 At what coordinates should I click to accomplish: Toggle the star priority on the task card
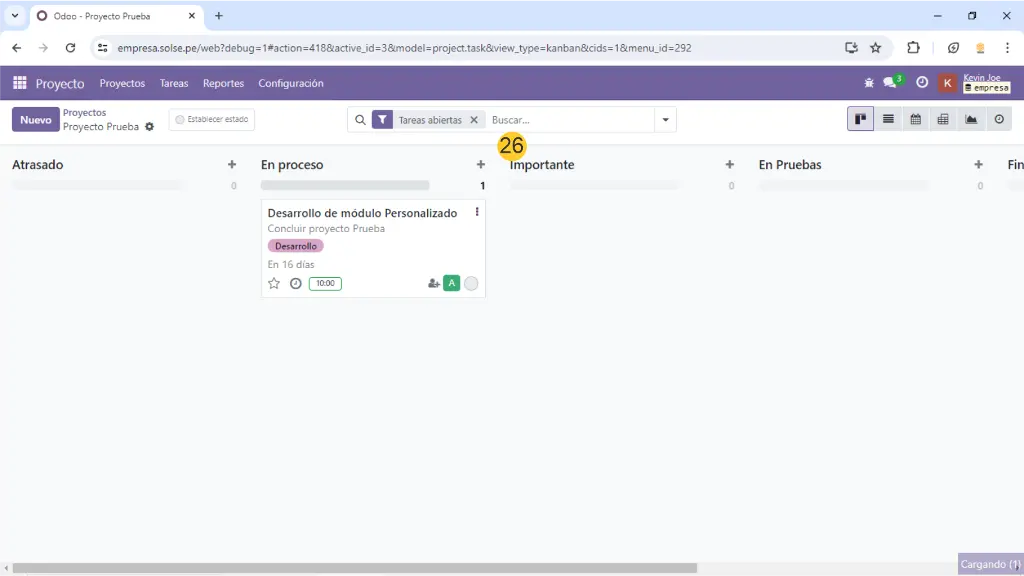274,284
